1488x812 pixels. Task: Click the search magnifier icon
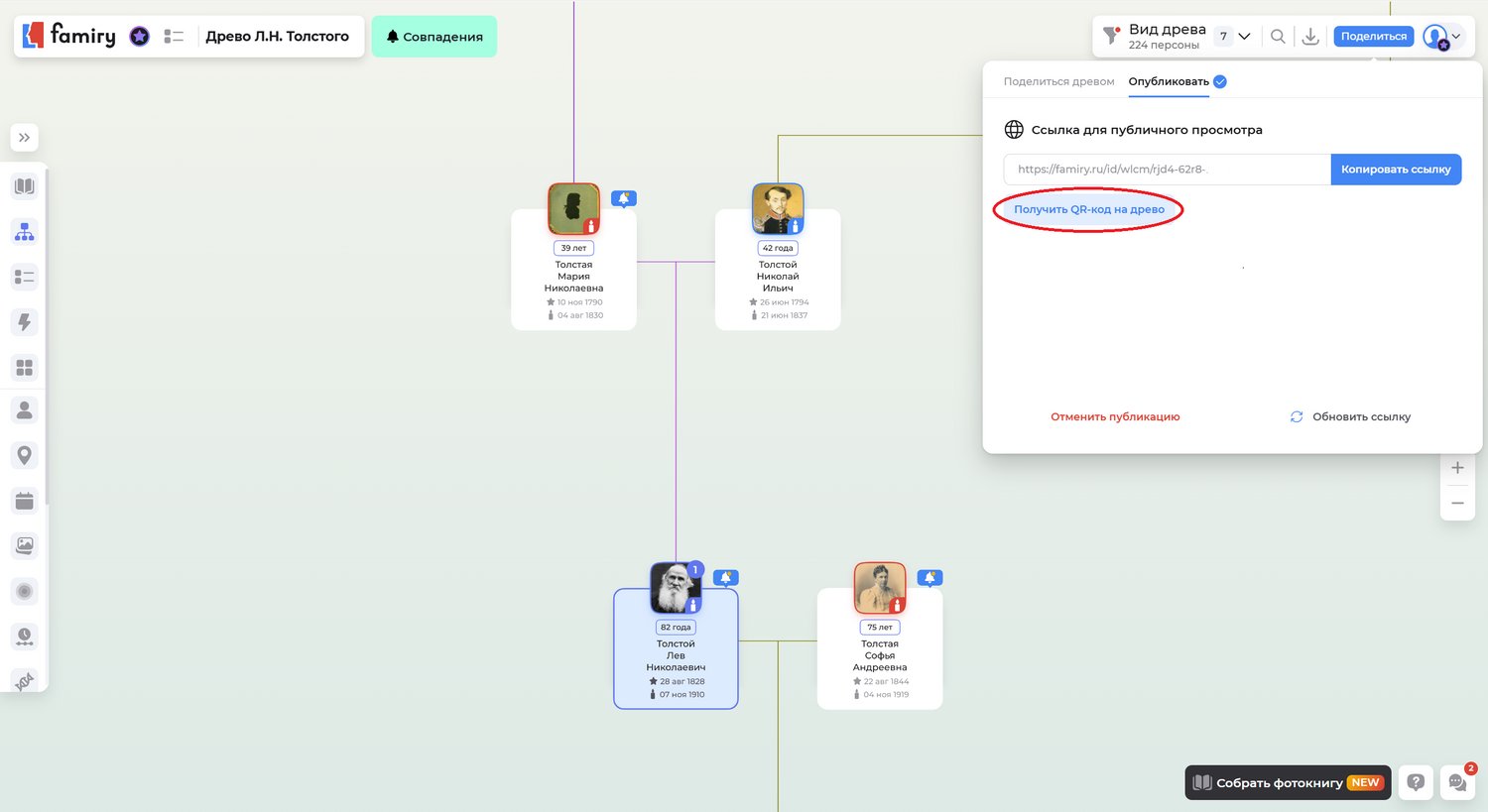[1278, 37]
